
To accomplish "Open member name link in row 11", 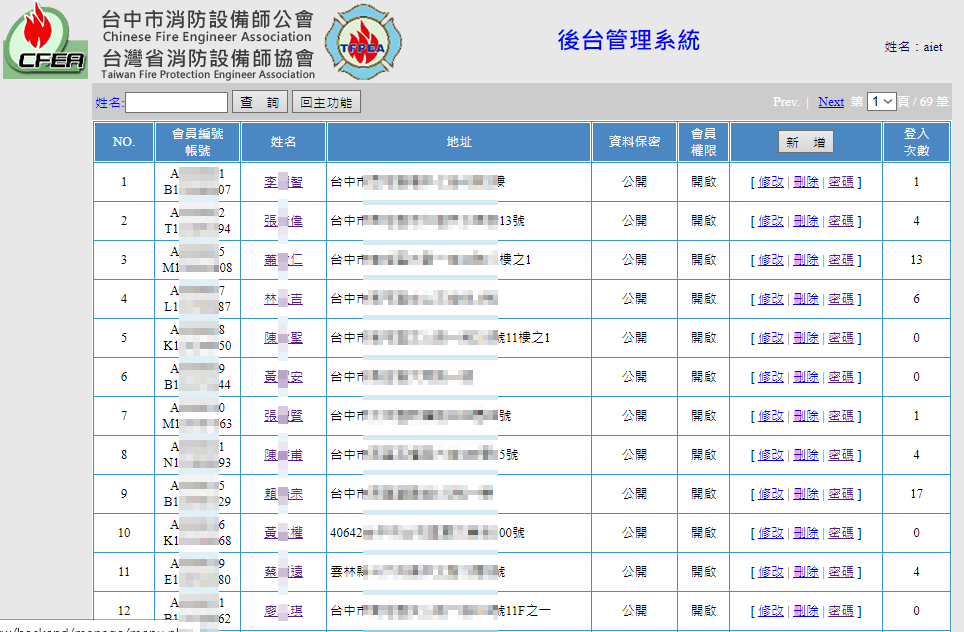I will coord(283,572).
